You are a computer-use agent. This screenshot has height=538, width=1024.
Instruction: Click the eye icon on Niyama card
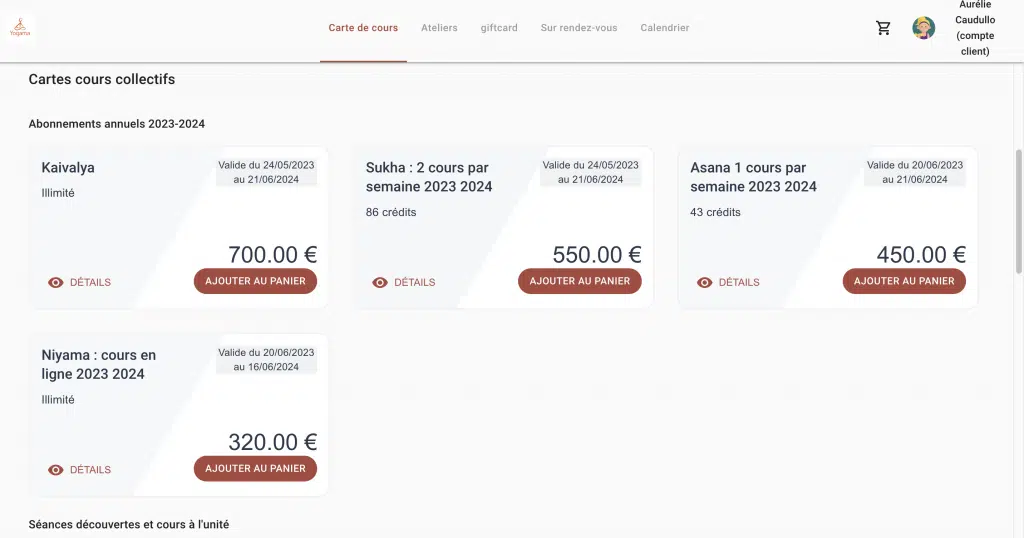pyautogui.click(x=56, y=470)
